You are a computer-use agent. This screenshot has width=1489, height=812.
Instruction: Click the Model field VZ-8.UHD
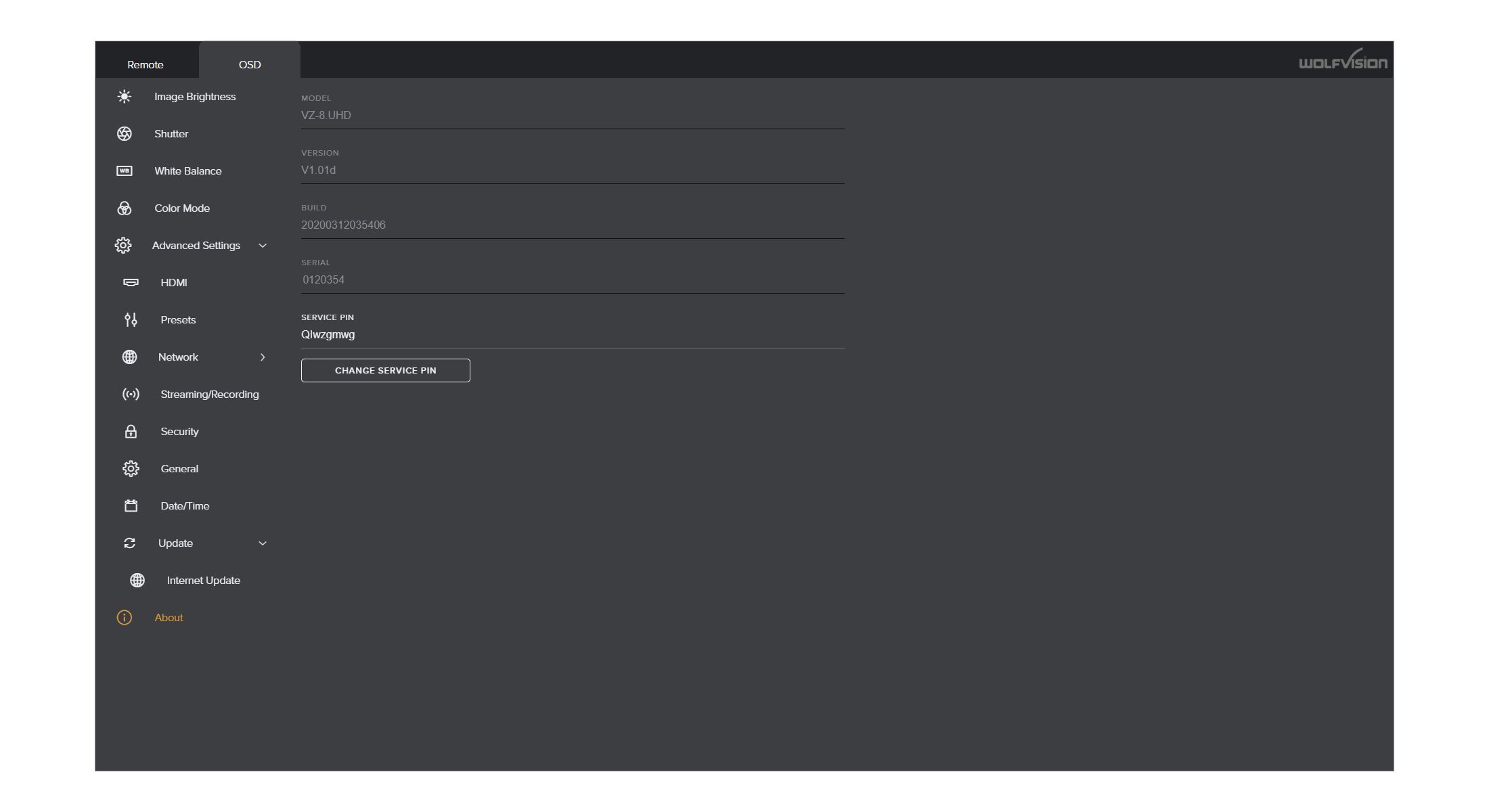click(573, 116)
